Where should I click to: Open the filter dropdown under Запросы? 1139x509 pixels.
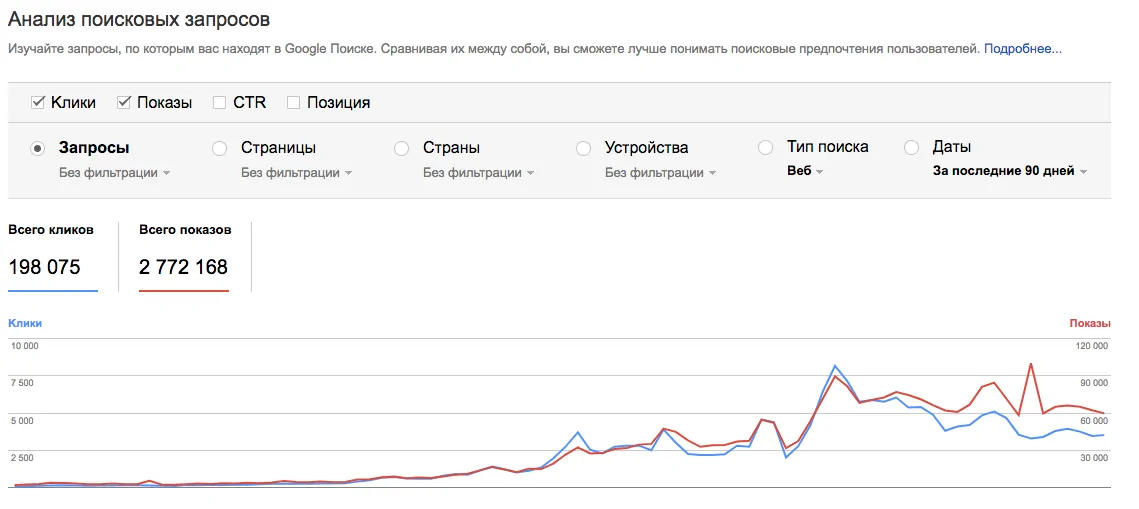coord(114,172)
